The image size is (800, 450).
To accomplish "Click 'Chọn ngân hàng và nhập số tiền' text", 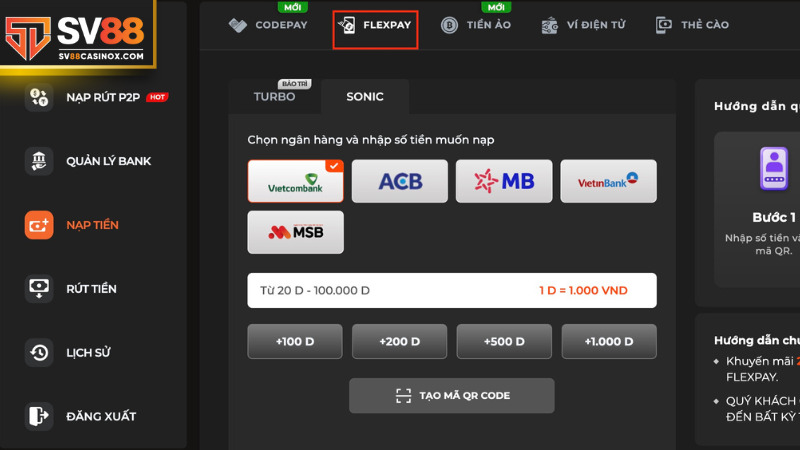I will 371,140.
